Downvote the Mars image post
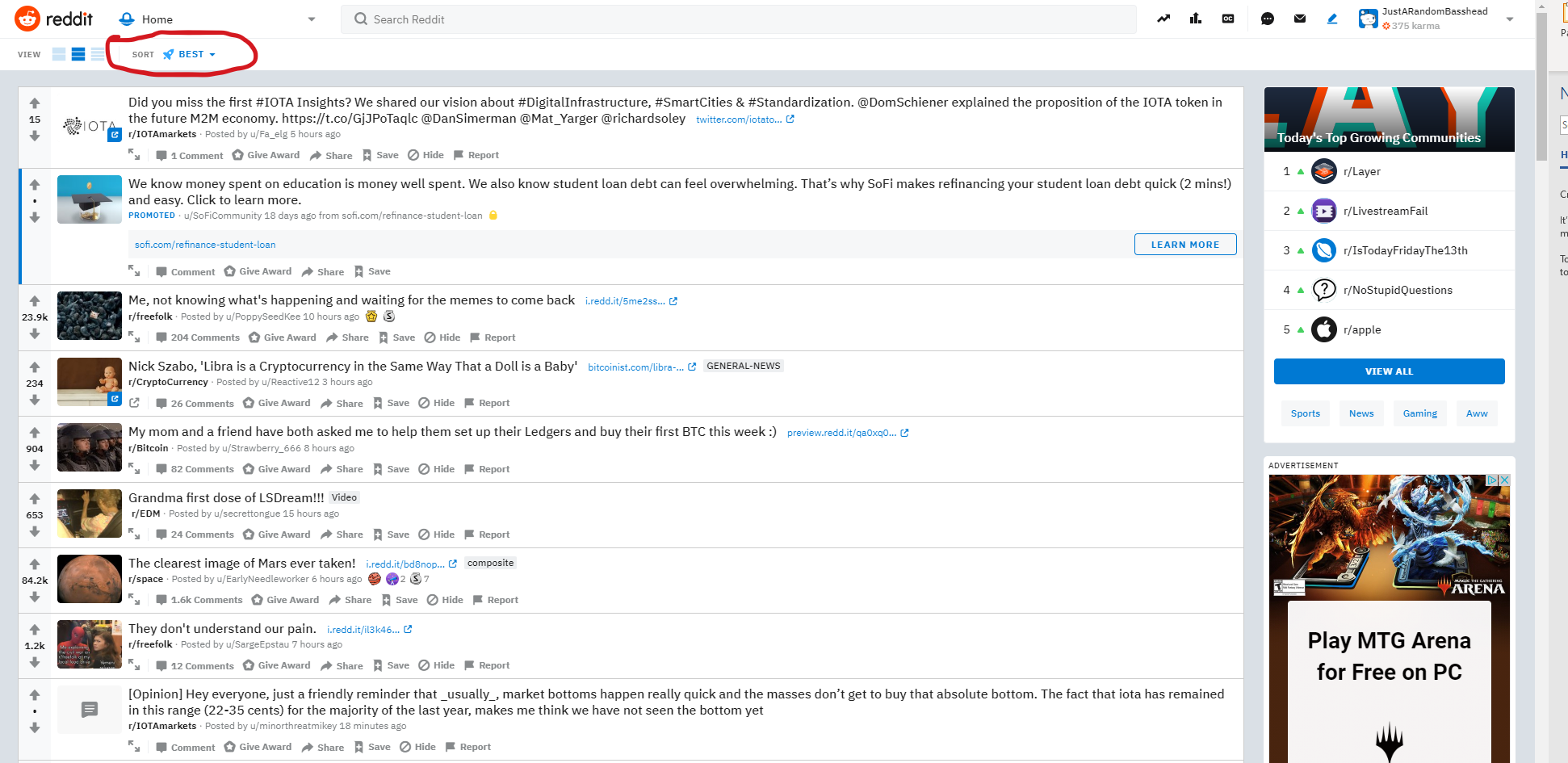Screen dimensions: 1568x763 35,597
